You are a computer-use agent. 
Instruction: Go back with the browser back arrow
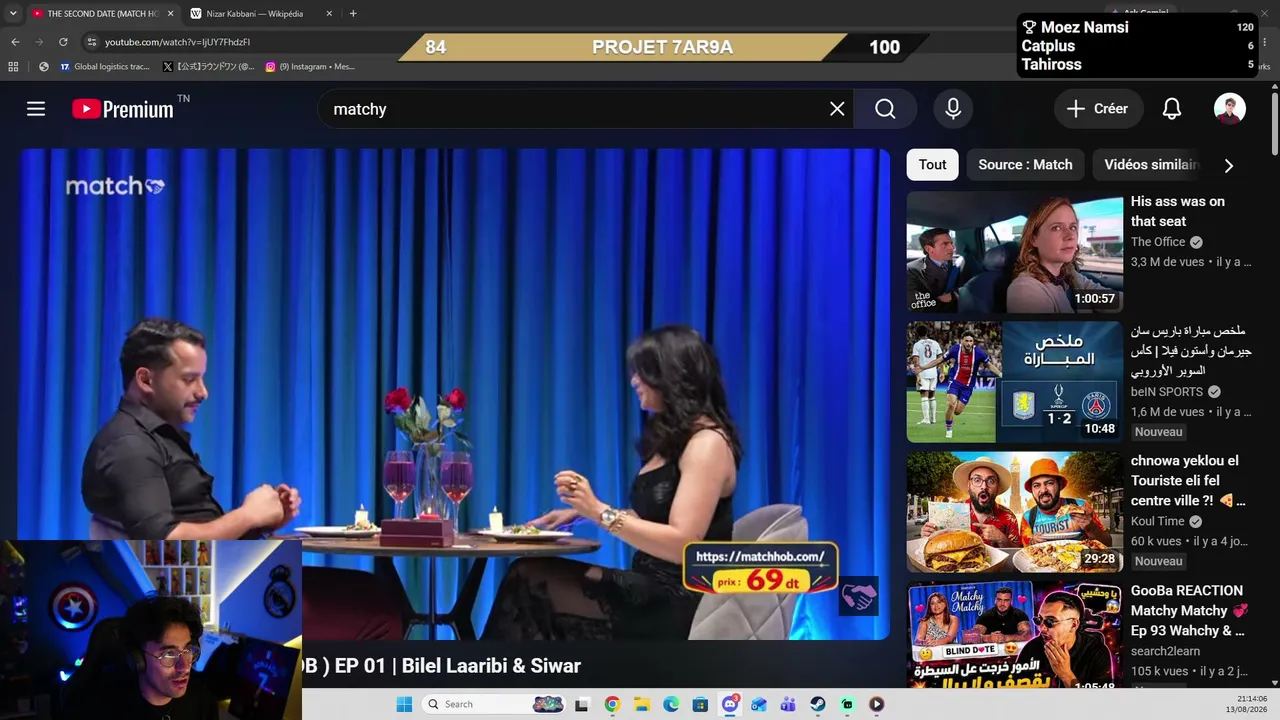pyautogui.click(x=15, y=42)
